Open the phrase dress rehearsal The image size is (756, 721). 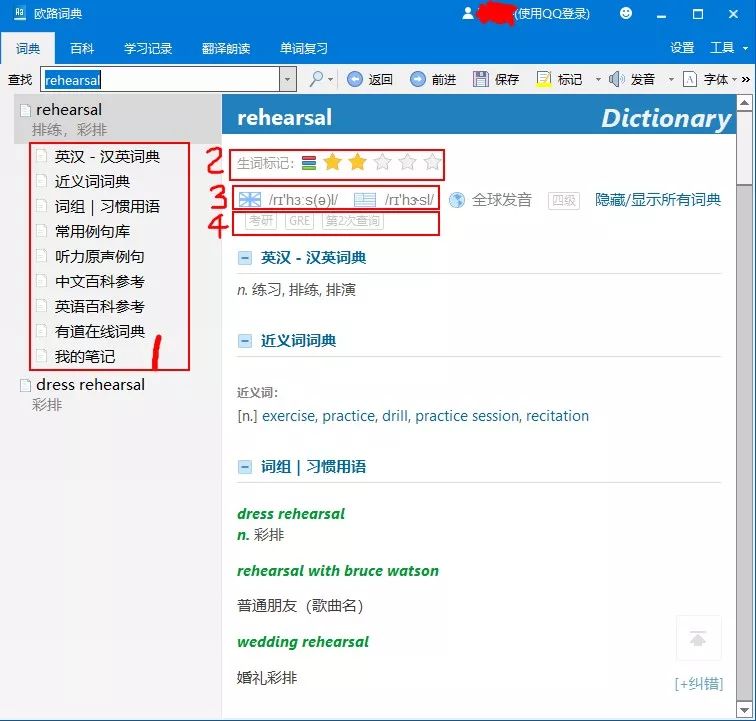291,514
